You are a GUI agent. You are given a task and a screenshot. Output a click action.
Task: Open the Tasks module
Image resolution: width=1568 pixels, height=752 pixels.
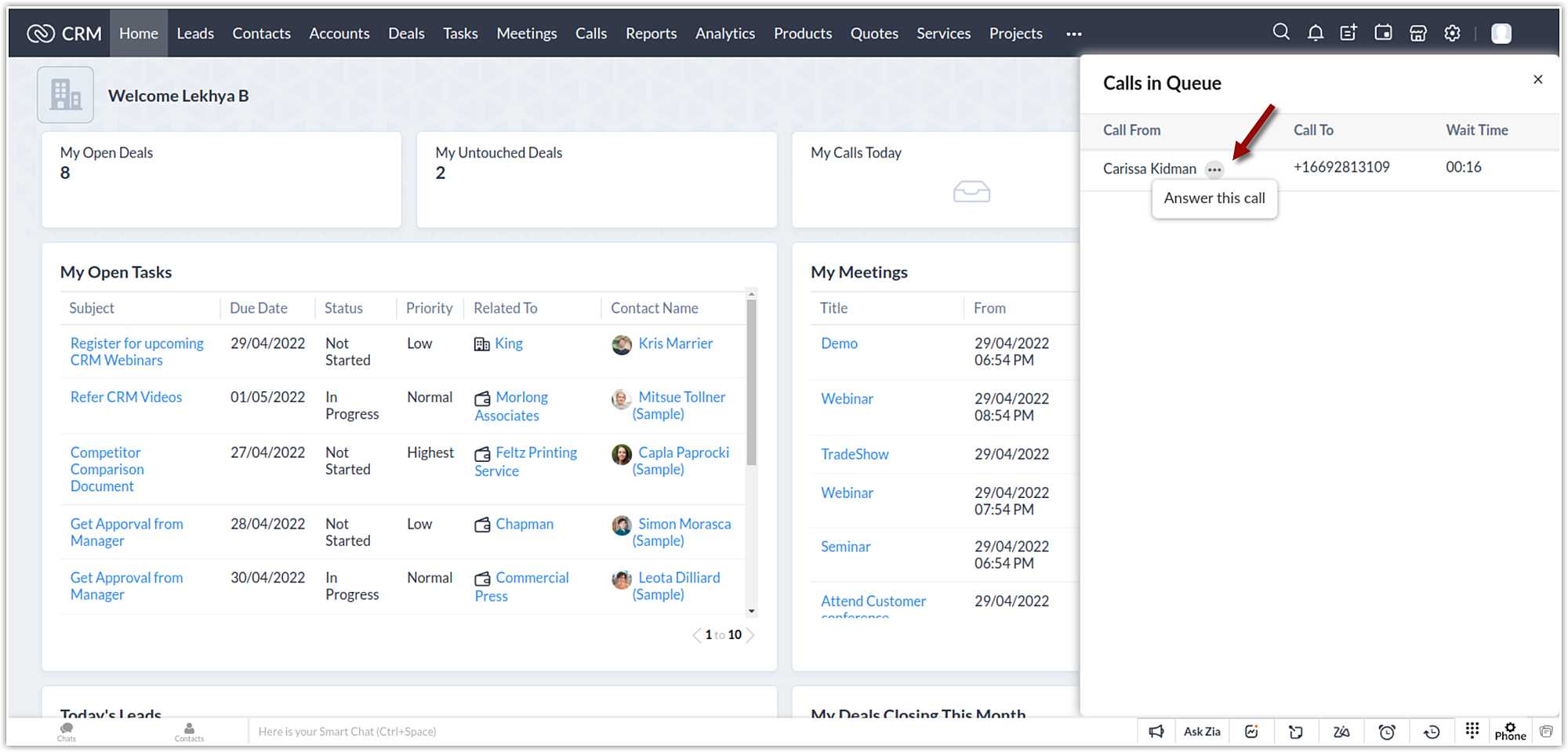[x=460, y=34]
